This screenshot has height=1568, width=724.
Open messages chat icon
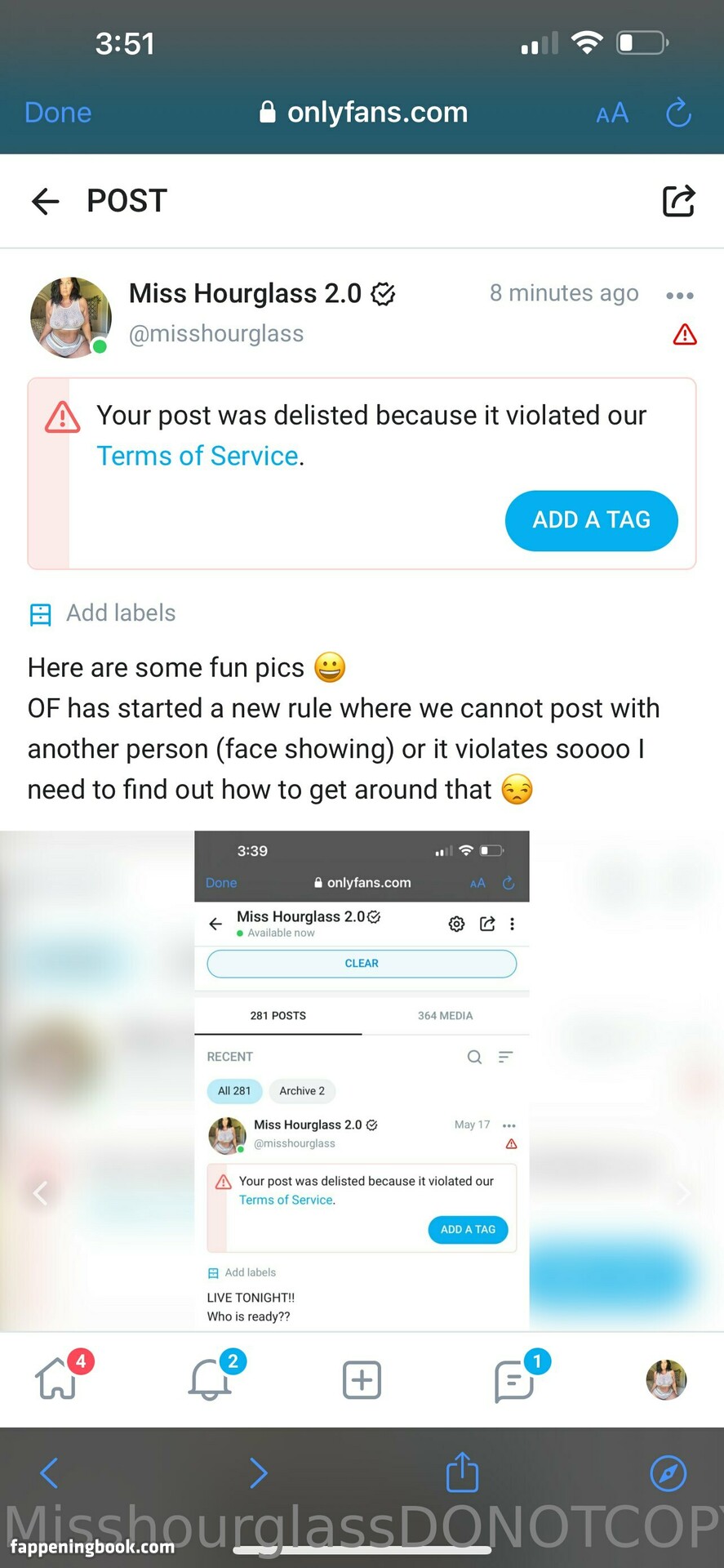(514, 1381)
